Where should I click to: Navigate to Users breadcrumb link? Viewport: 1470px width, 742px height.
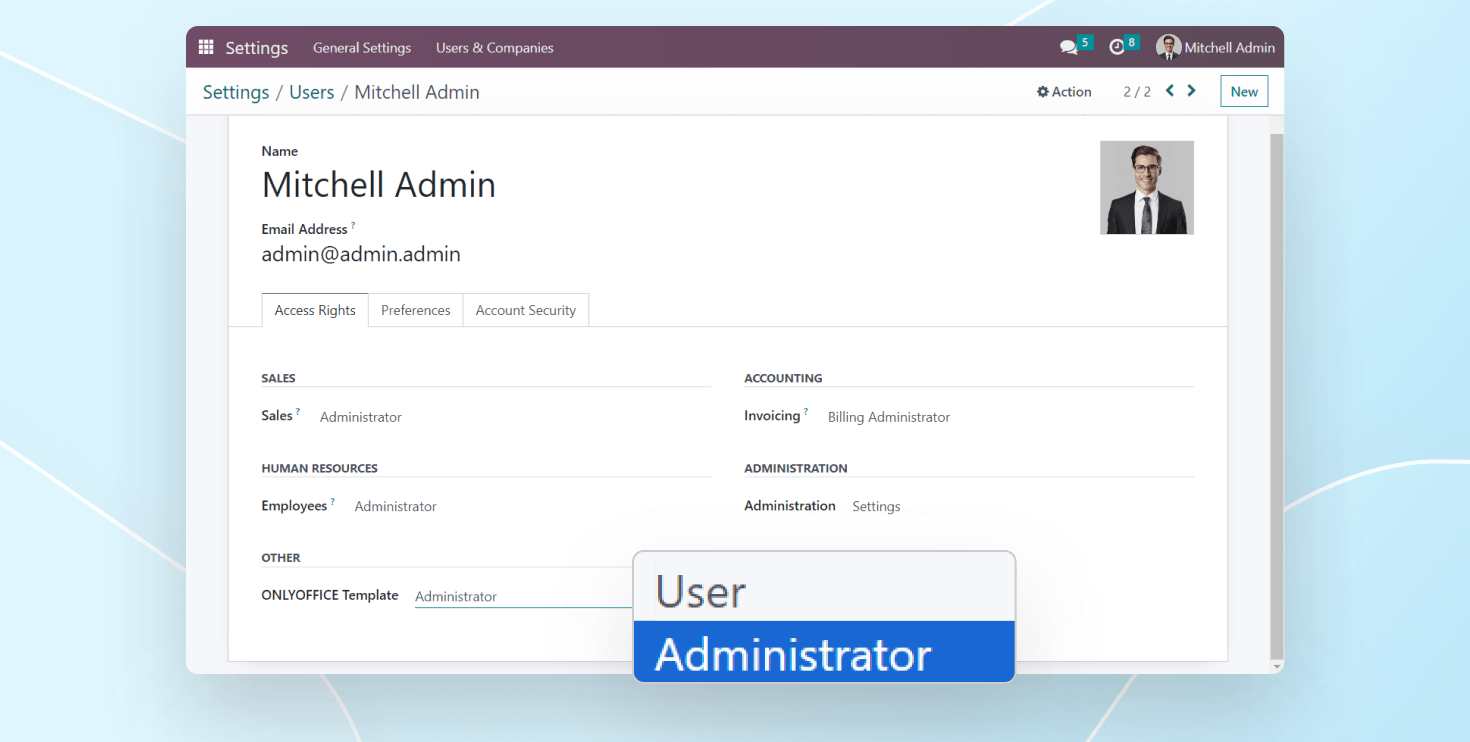[x=311, y=92]
